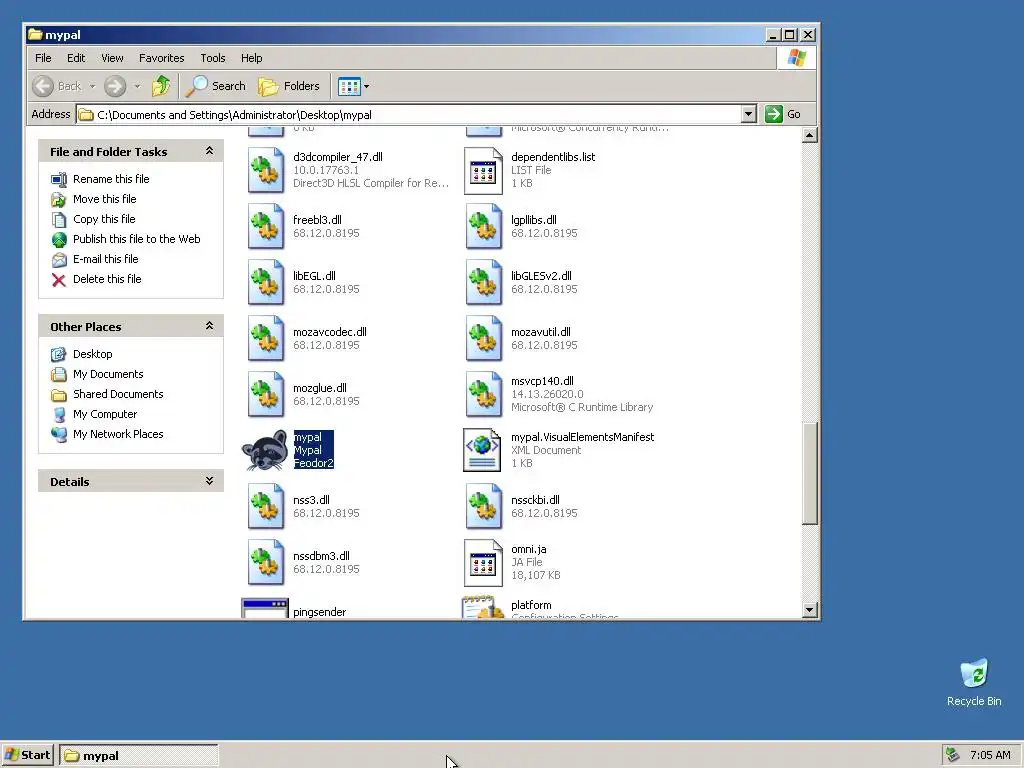
Task: Select the mypal.VisualElementsManifest XML icon
Action: click(483, 450)
